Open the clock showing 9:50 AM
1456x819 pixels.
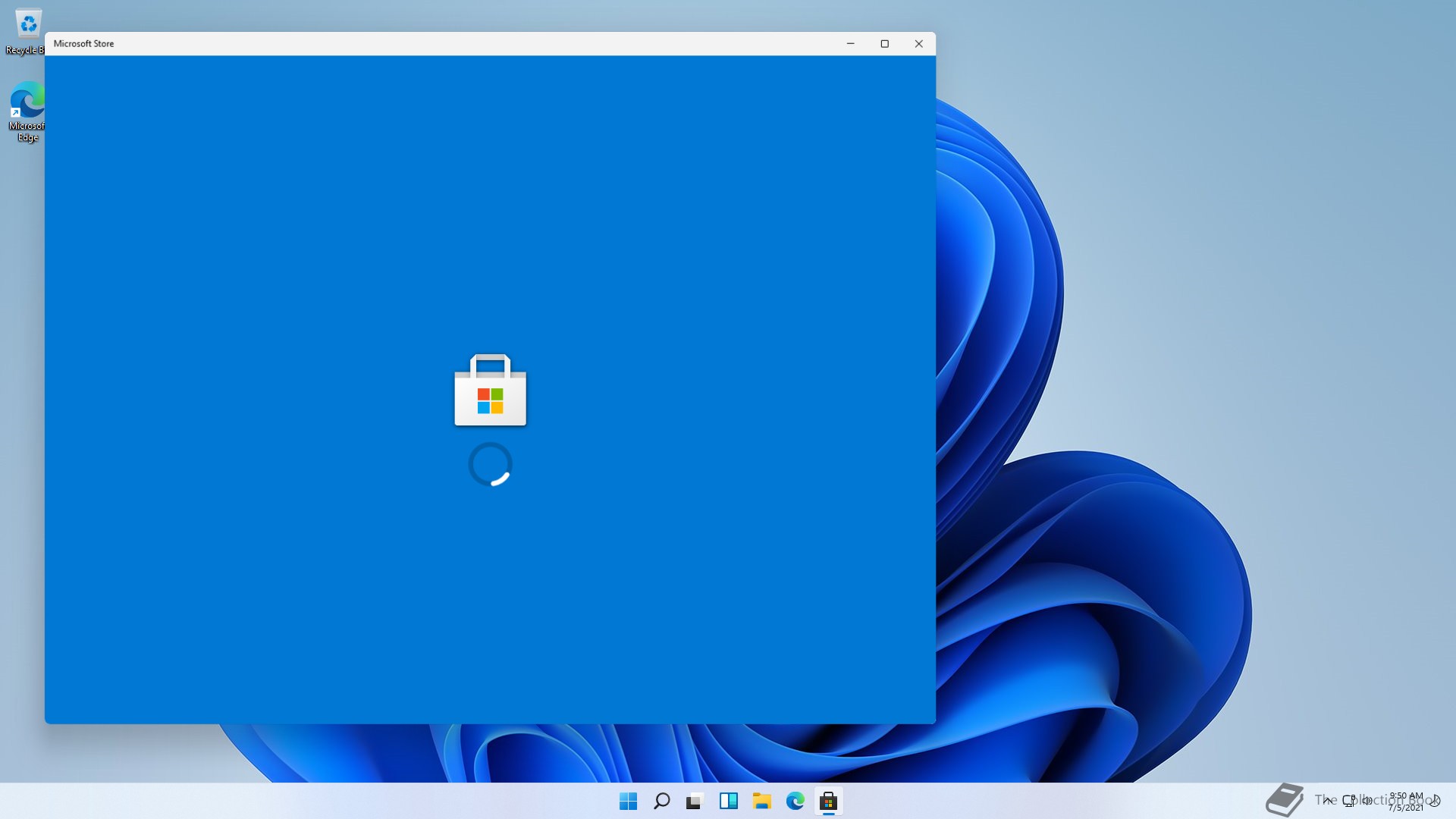[x=1406, y=802]
